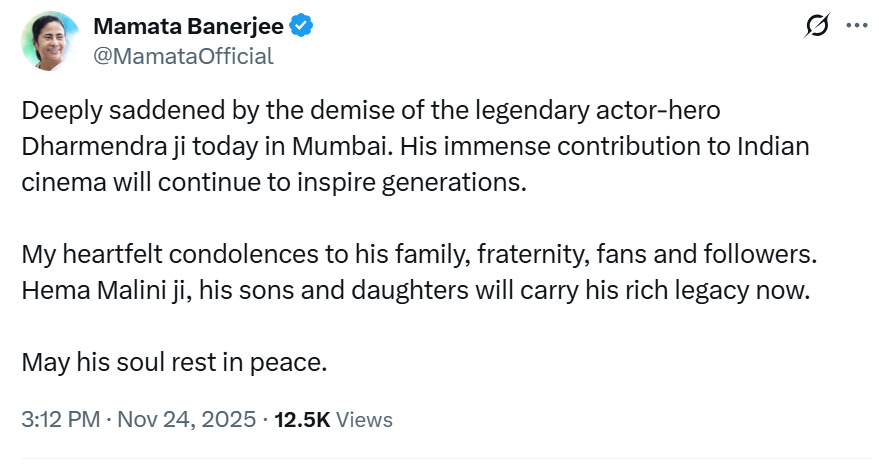Viewport: 879px width, 469px height.
Task: Open the @MamataOfficial handle link
Action: [182, 56]
